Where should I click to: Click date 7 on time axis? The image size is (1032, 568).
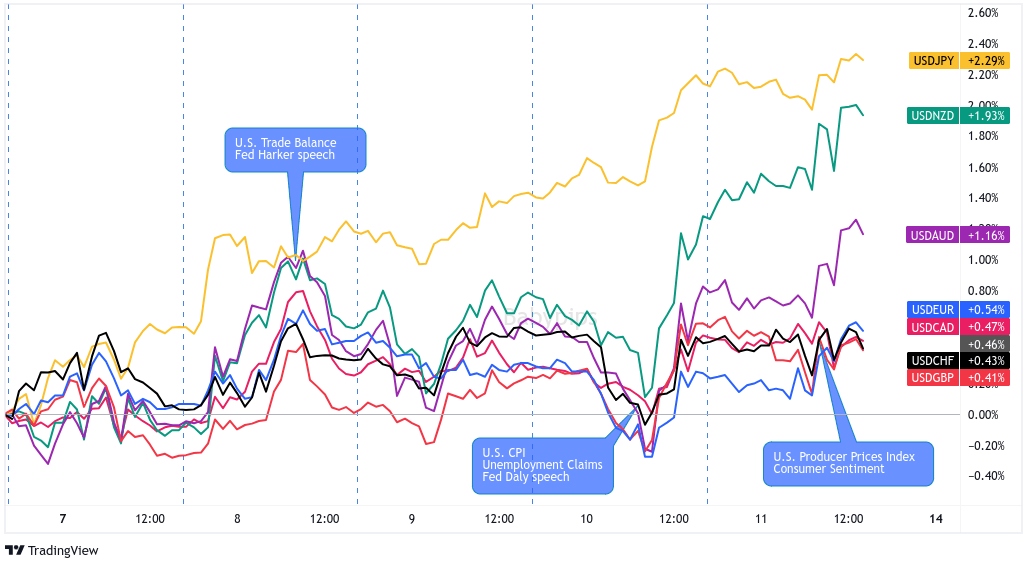(62, 519)
